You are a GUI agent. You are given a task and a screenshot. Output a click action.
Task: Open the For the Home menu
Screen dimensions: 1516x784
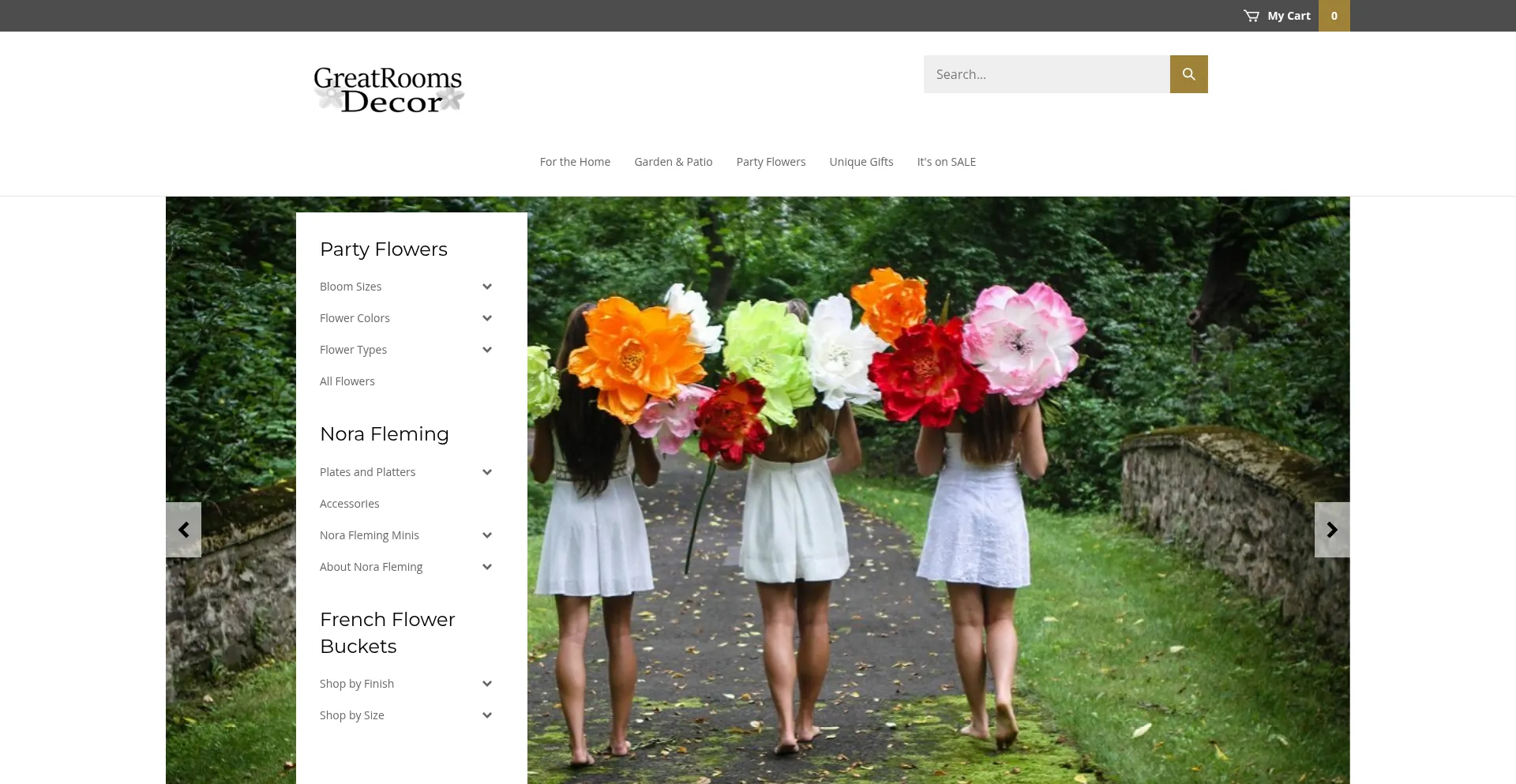coord(575,162)
